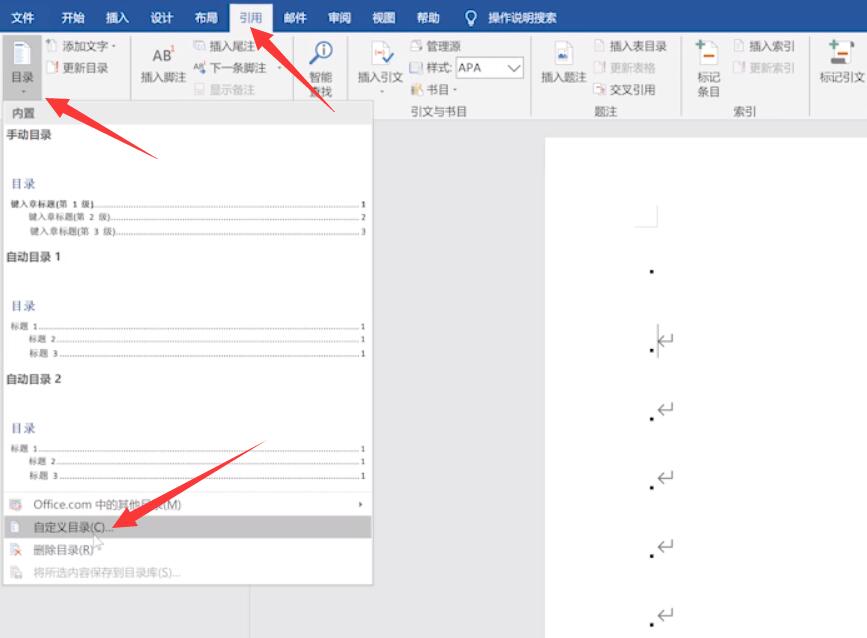Open 智能查找 smart lookup

click(321, 69)
